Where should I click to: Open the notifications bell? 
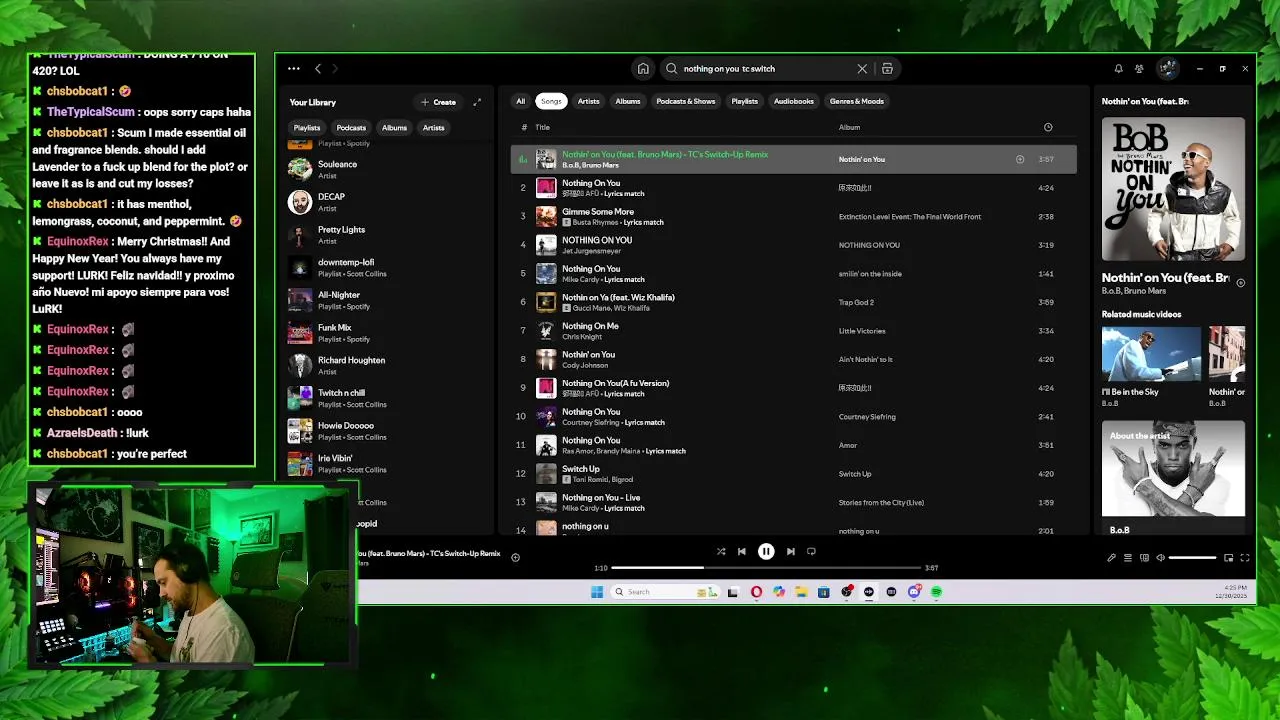coord(1118,69)
